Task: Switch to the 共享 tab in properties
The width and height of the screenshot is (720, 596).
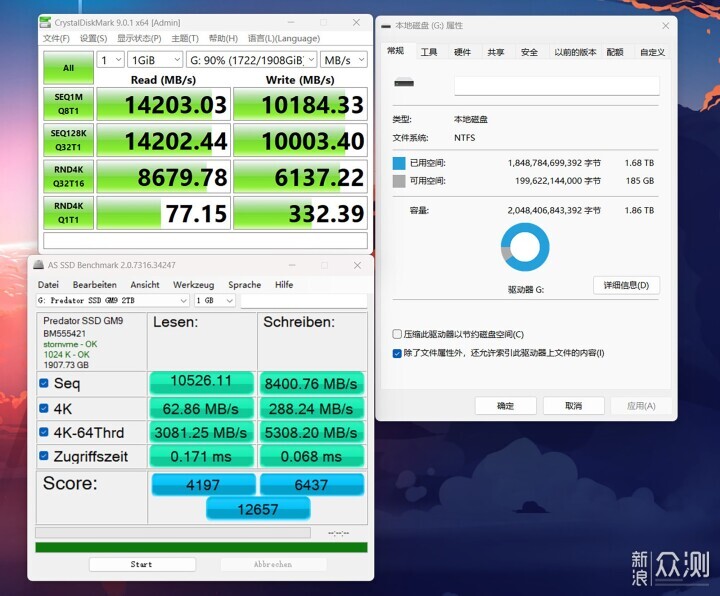Action: coord(496,52)
